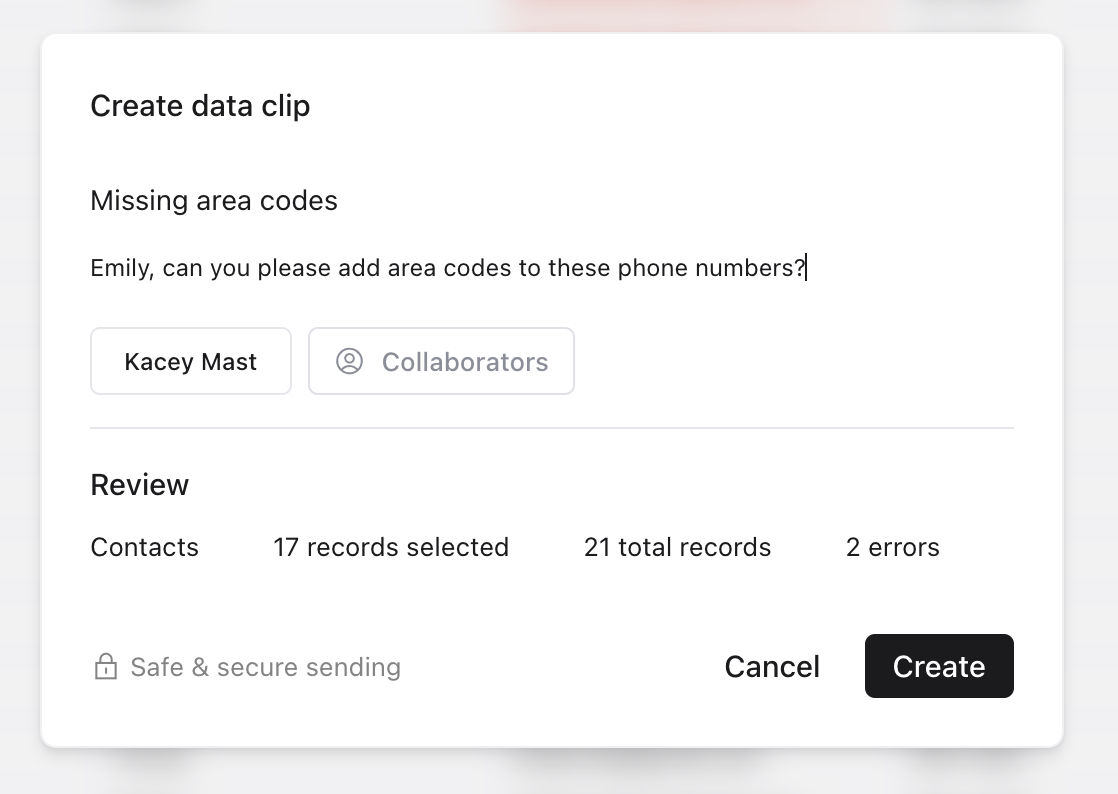
Task: Click into the message starting 'Emily, can you'
Action: pos(447,268)
